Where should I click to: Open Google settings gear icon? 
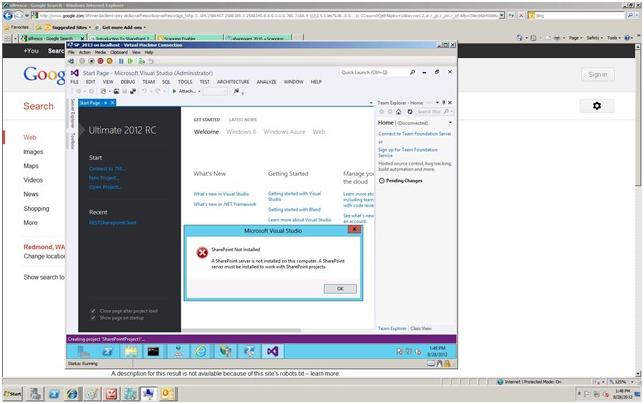(x=597, y=106)
